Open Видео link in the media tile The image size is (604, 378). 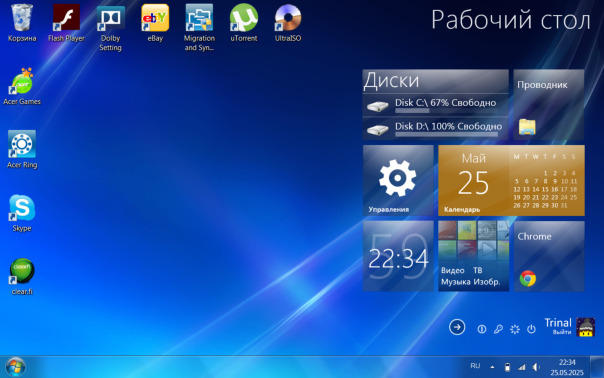[x=453, y=270]
